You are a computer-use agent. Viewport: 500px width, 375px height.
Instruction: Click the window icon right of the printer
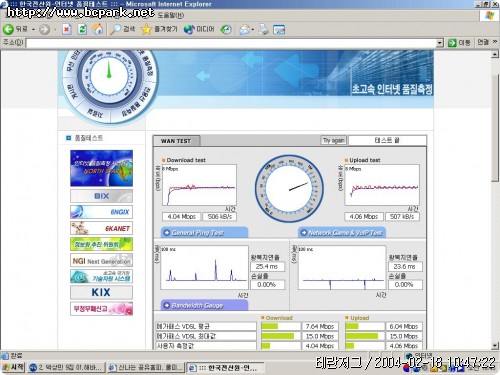pyautogui.click(x=279, y=30)
